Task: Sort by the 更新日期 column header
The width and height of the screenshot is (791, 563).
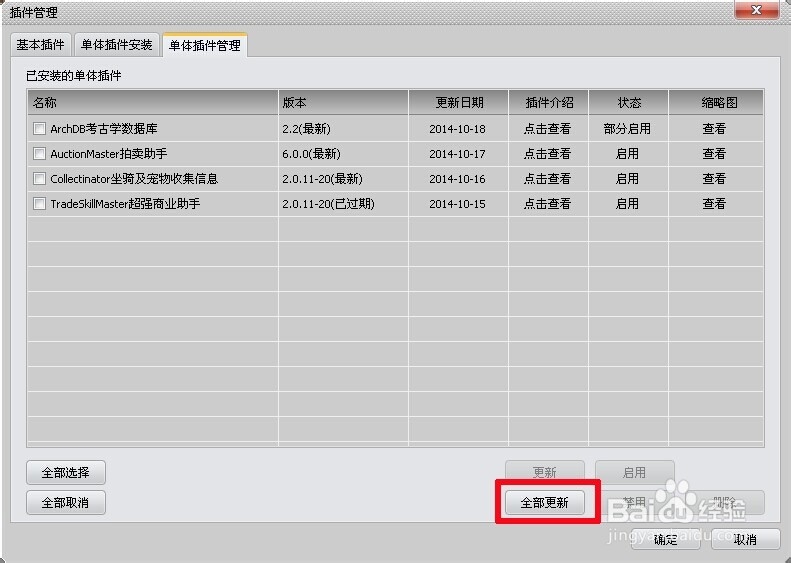Action: pos(459,102)
